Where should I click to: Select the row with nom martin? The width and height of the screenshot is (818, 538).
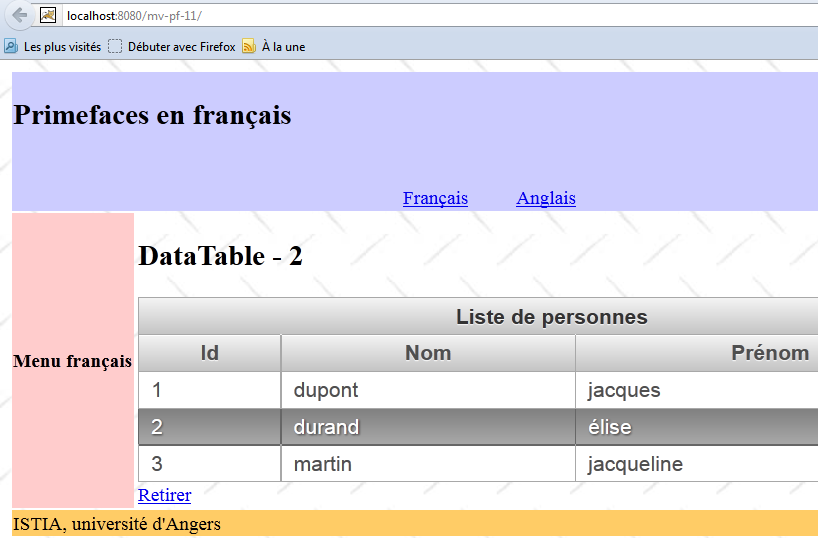pyautogui.click(x=322, y=464)
